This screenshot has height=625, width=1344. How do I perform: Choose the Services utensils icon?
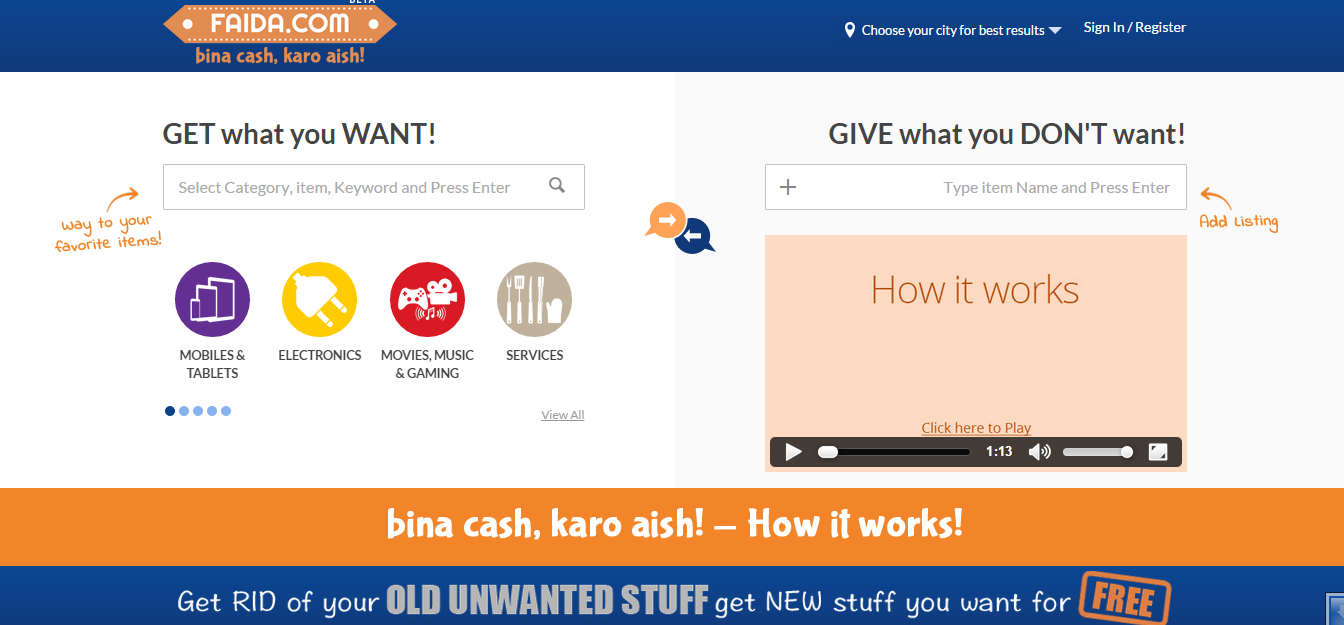[x=534, y=299]
